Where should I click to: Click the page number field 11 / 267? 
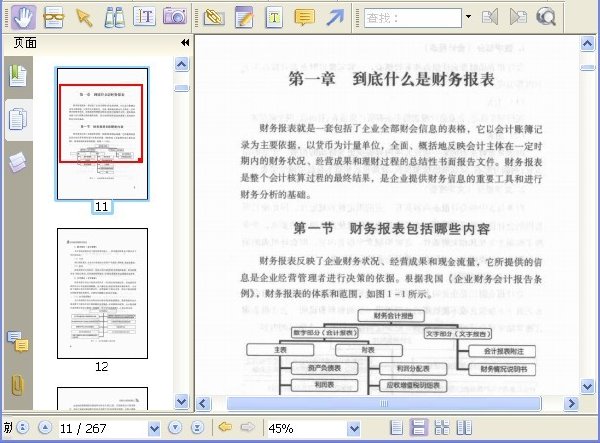[103, 428]
